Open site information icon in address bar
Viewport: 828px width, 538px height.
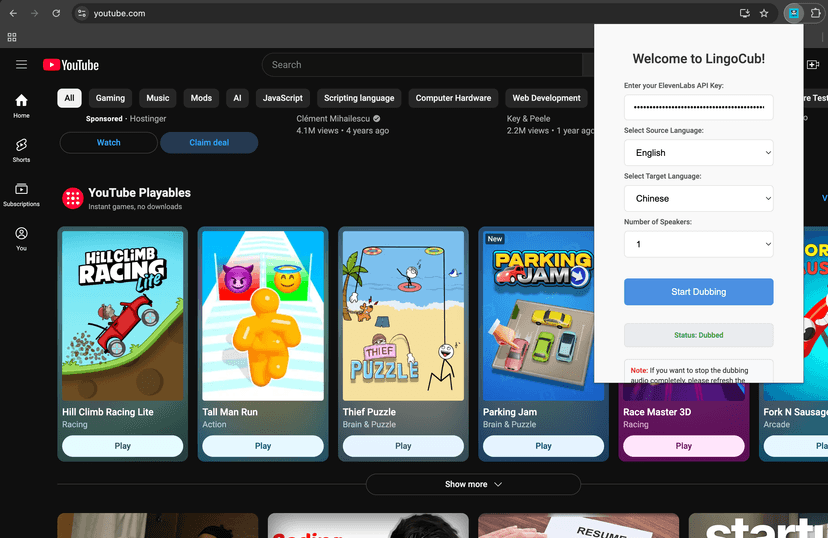point(82,13)
